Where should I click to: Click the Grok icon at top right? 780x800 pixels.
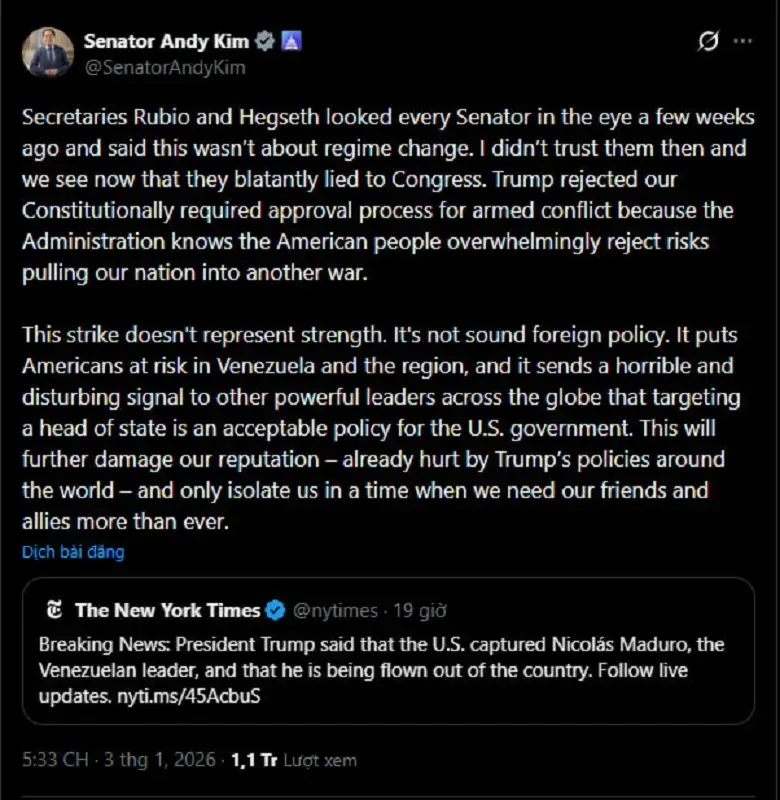[x=707, y=42]
